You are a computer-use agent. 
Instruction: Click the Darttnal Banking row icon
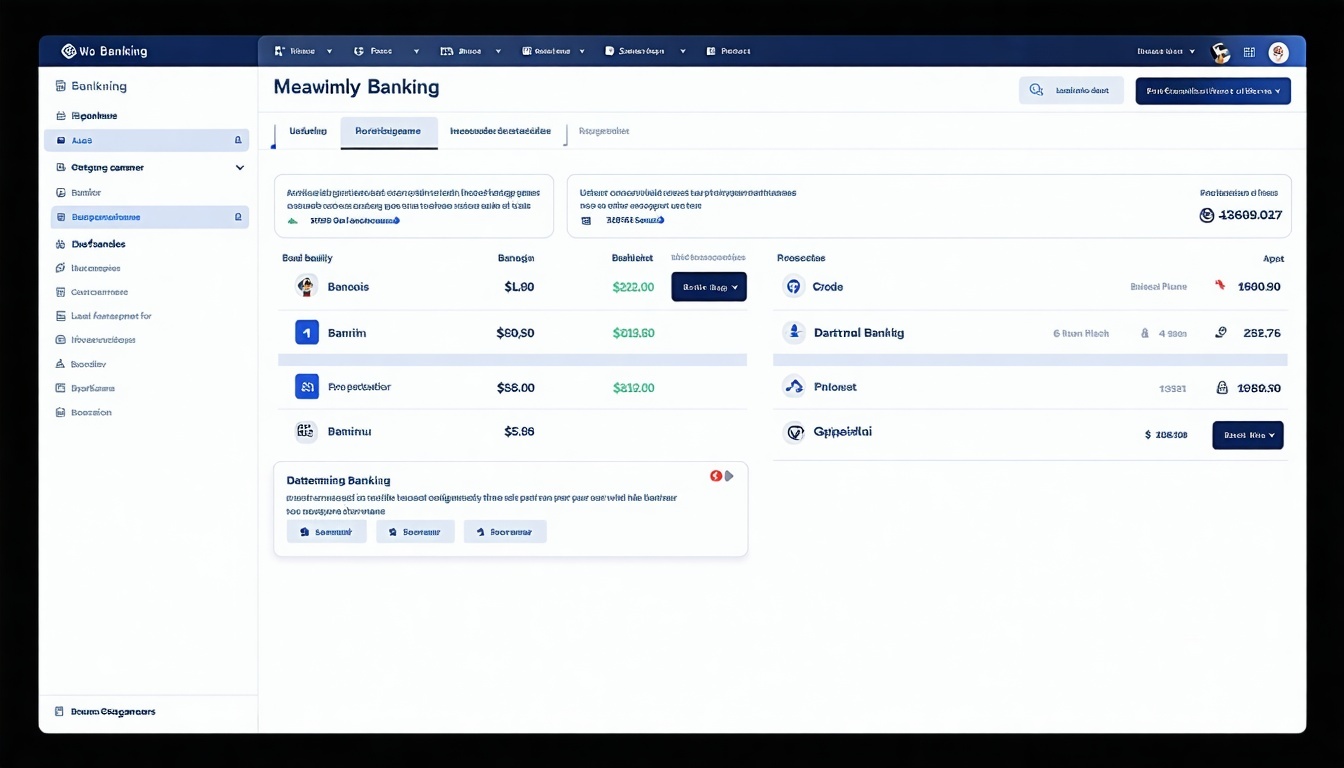coord(793,333)
